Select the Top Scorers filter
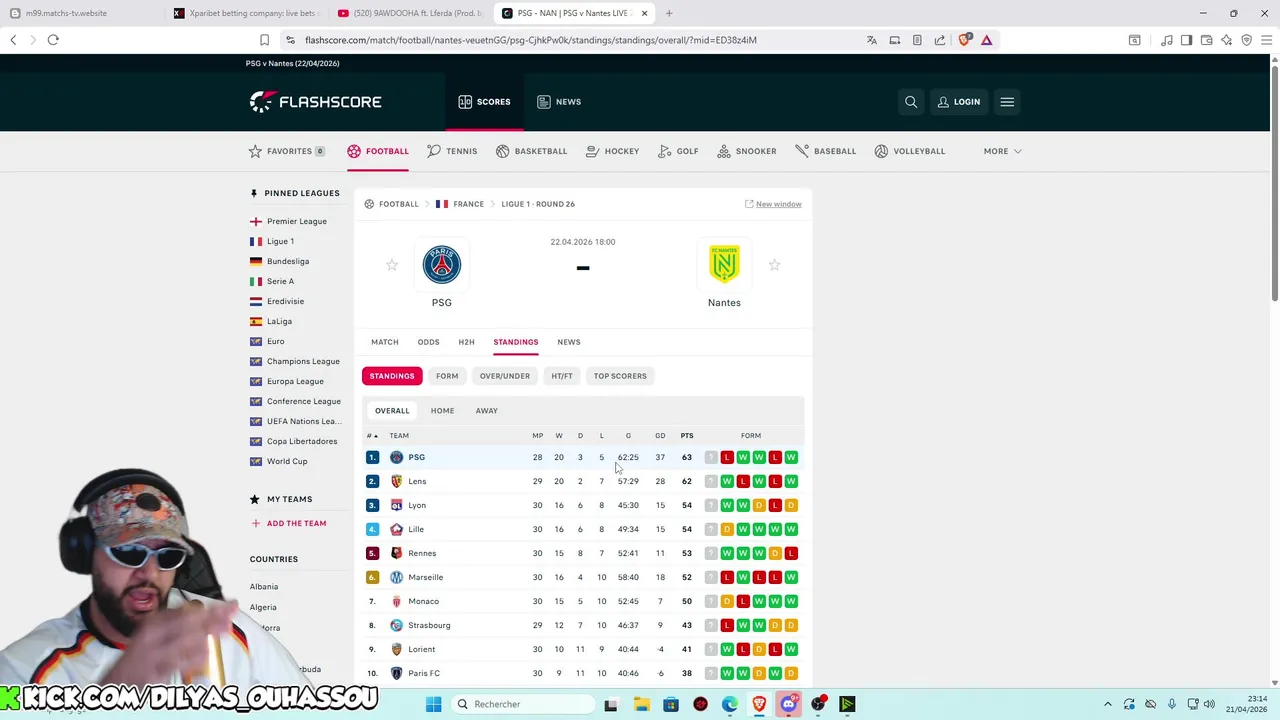The image size is (1280, 720). click(x=620, y=376)
